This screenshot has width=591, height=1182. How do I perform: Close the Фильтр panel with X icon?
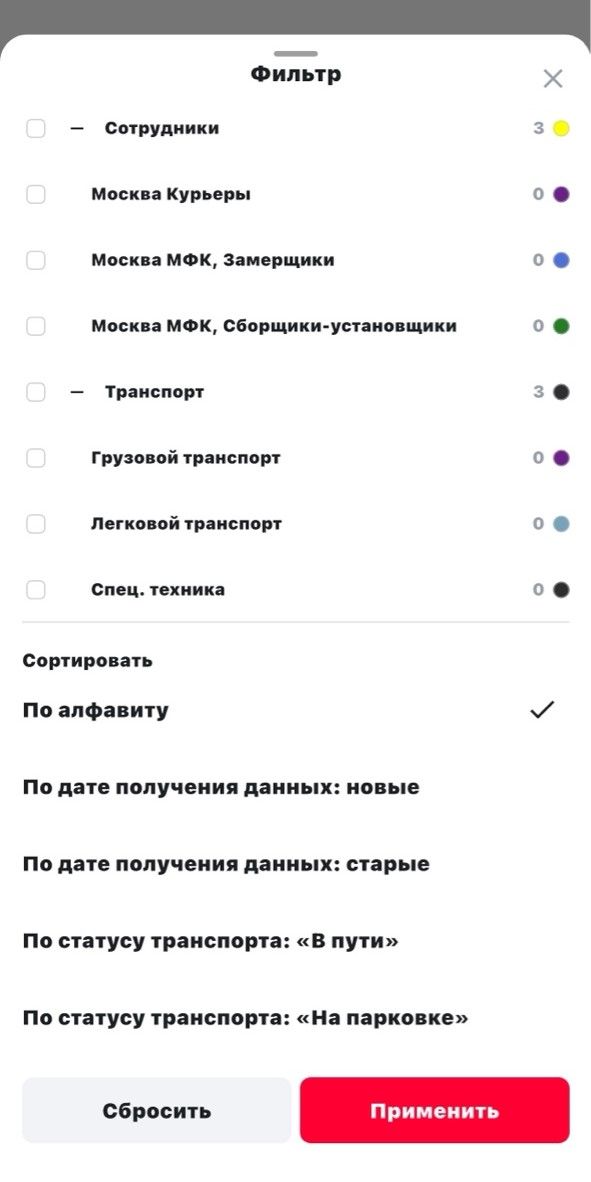point(553,78)
